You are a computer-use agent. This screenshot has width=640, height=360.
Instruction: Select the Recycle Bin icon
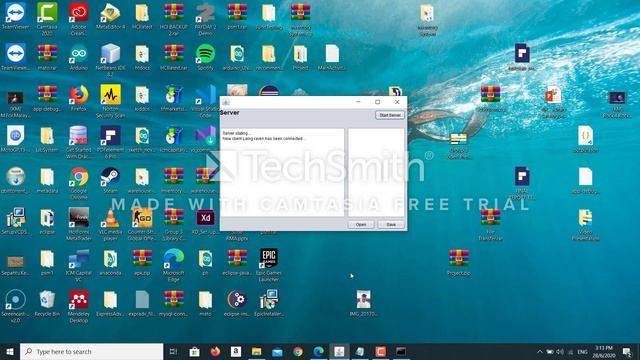(x=47, y=303)
